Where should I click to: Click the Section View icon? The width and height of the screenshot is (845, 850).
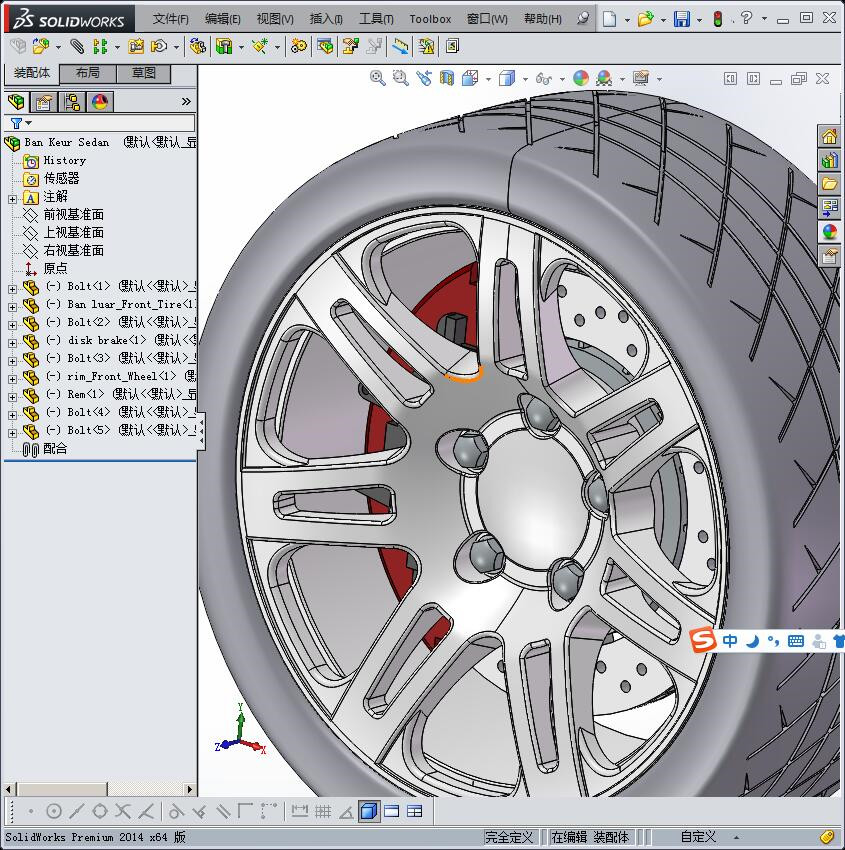(x=447, y=79)
